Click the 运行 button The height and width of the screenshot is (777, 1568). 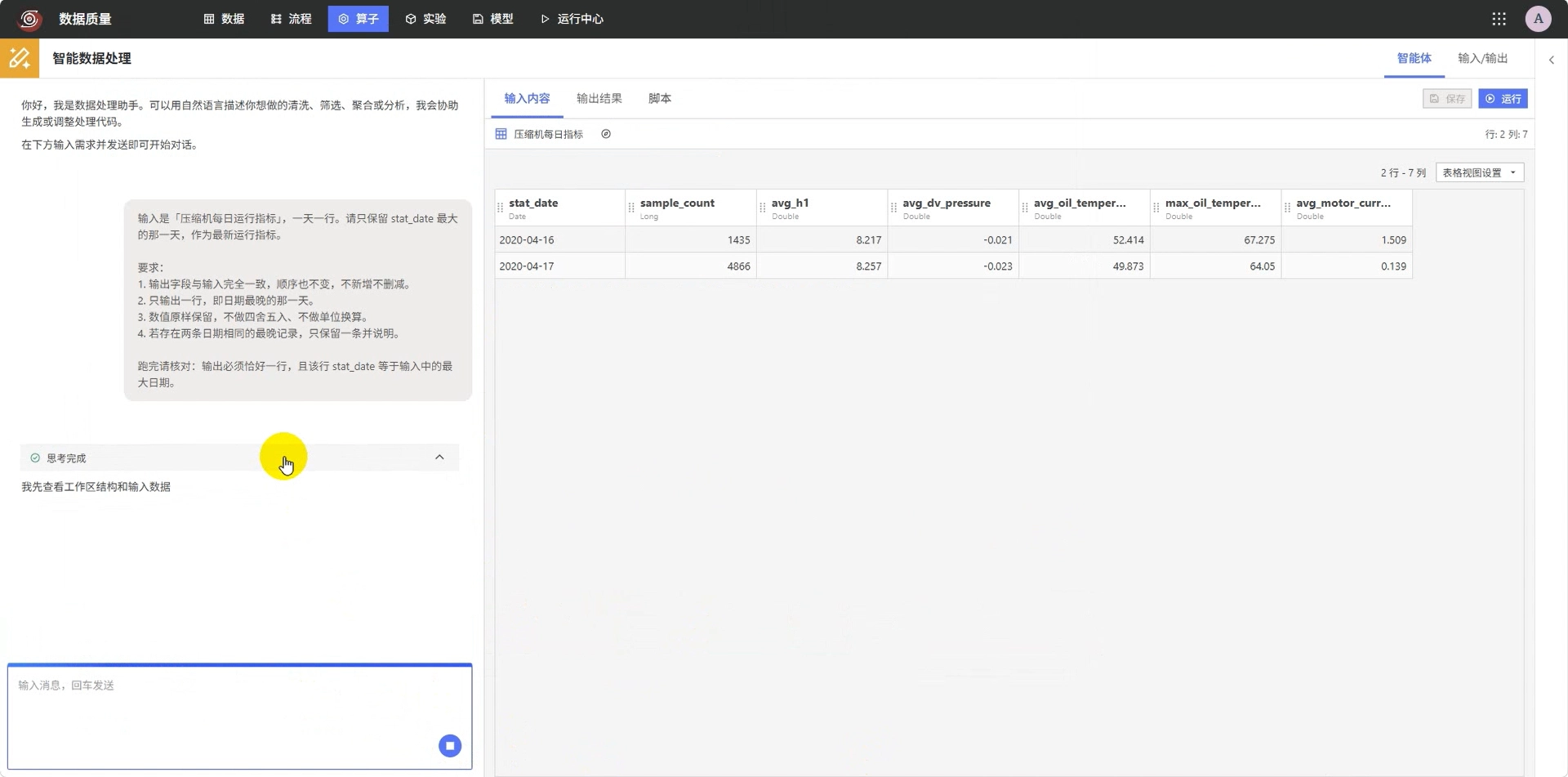(x=1503, y=98)
